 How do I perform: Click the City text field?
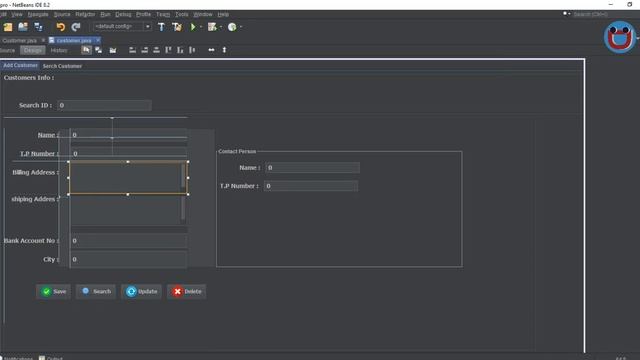click(129, 259)
